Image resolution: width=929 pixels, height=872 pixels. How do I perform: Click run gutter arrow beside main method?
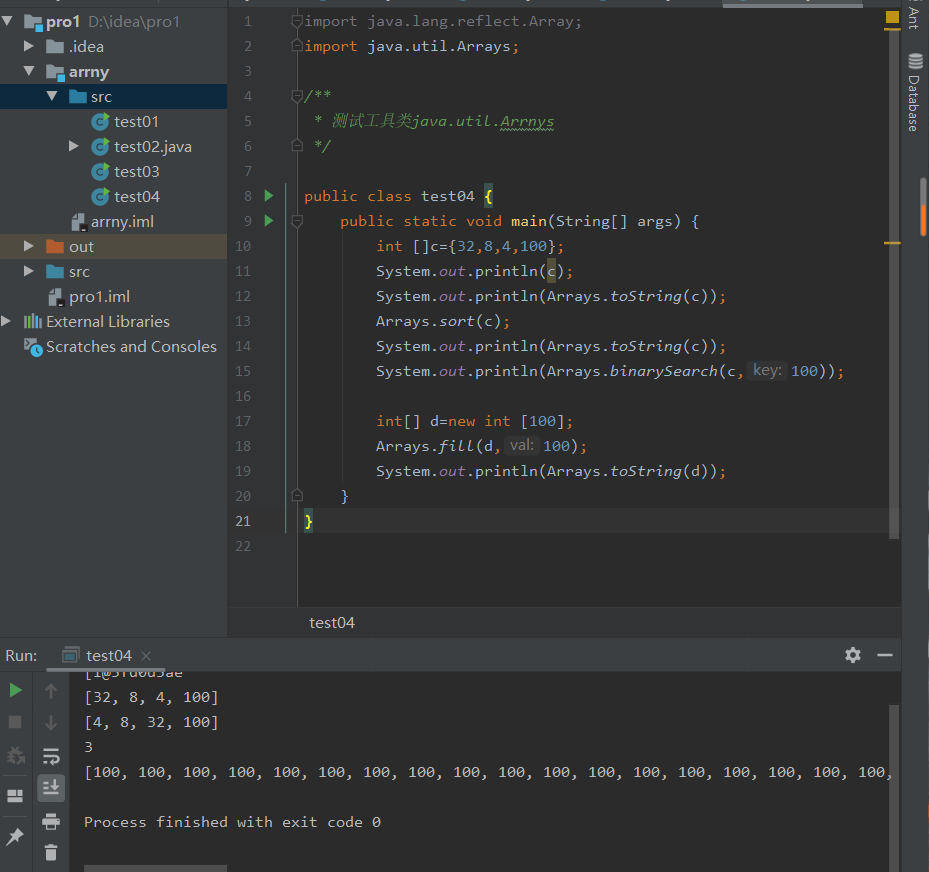pyautogui.click(x=269, y=221)
